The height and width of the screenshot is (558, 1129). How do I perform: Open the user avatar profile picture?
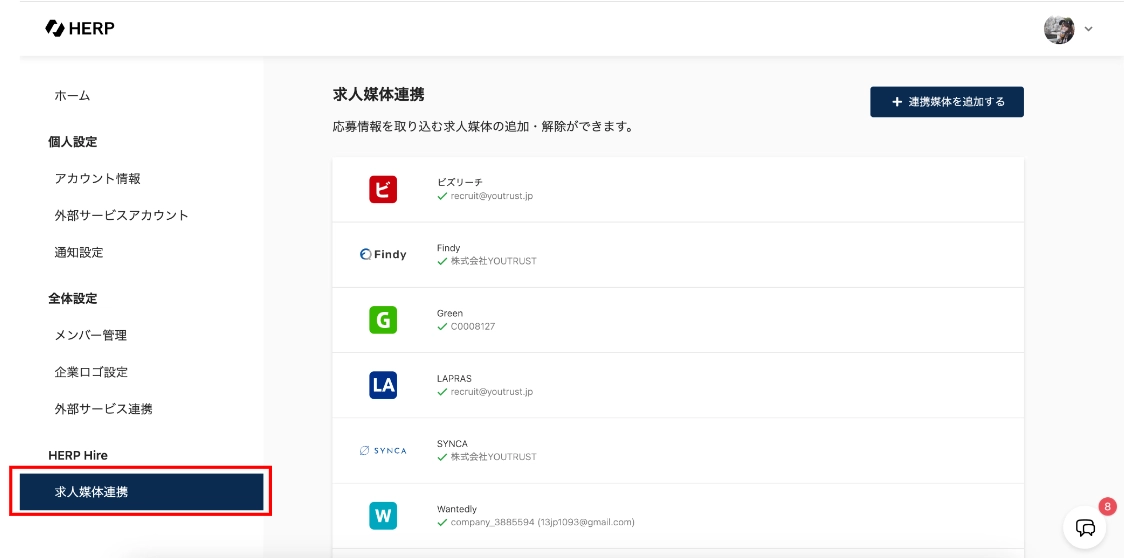click(x=1059, y=29)
